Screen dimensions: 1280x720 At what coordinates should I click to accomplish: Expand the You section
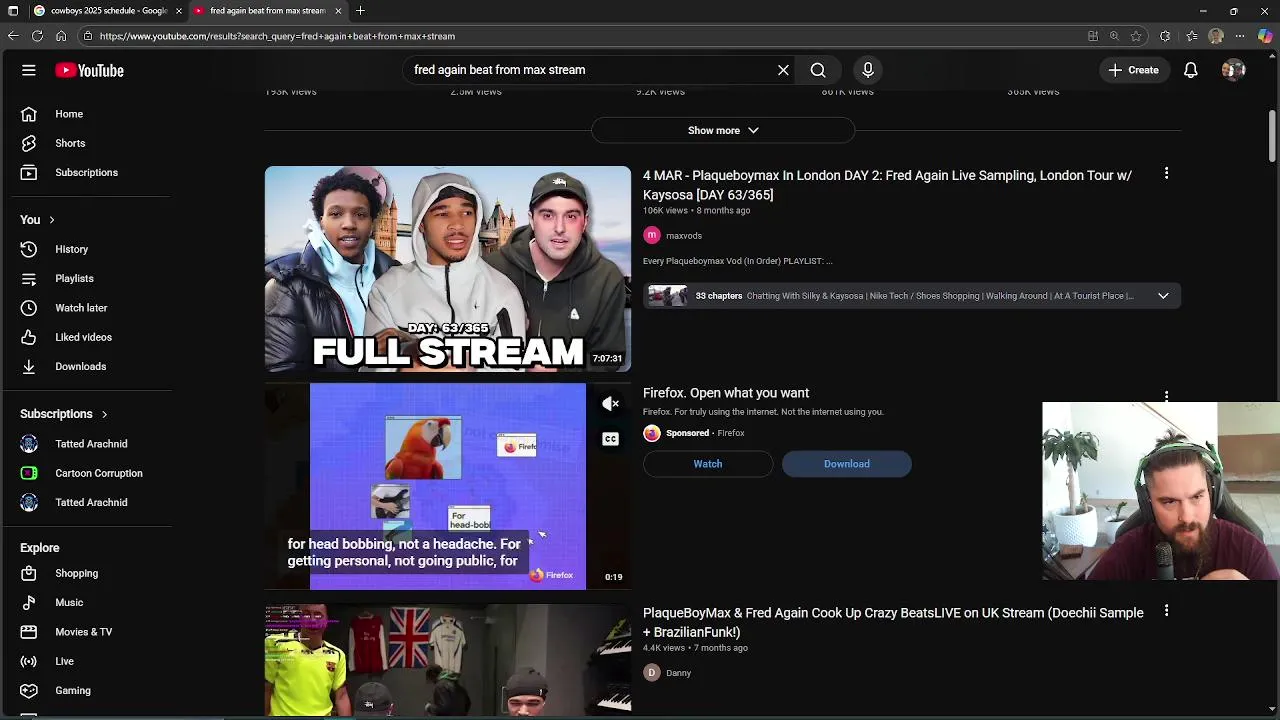(x=38, y=220)
